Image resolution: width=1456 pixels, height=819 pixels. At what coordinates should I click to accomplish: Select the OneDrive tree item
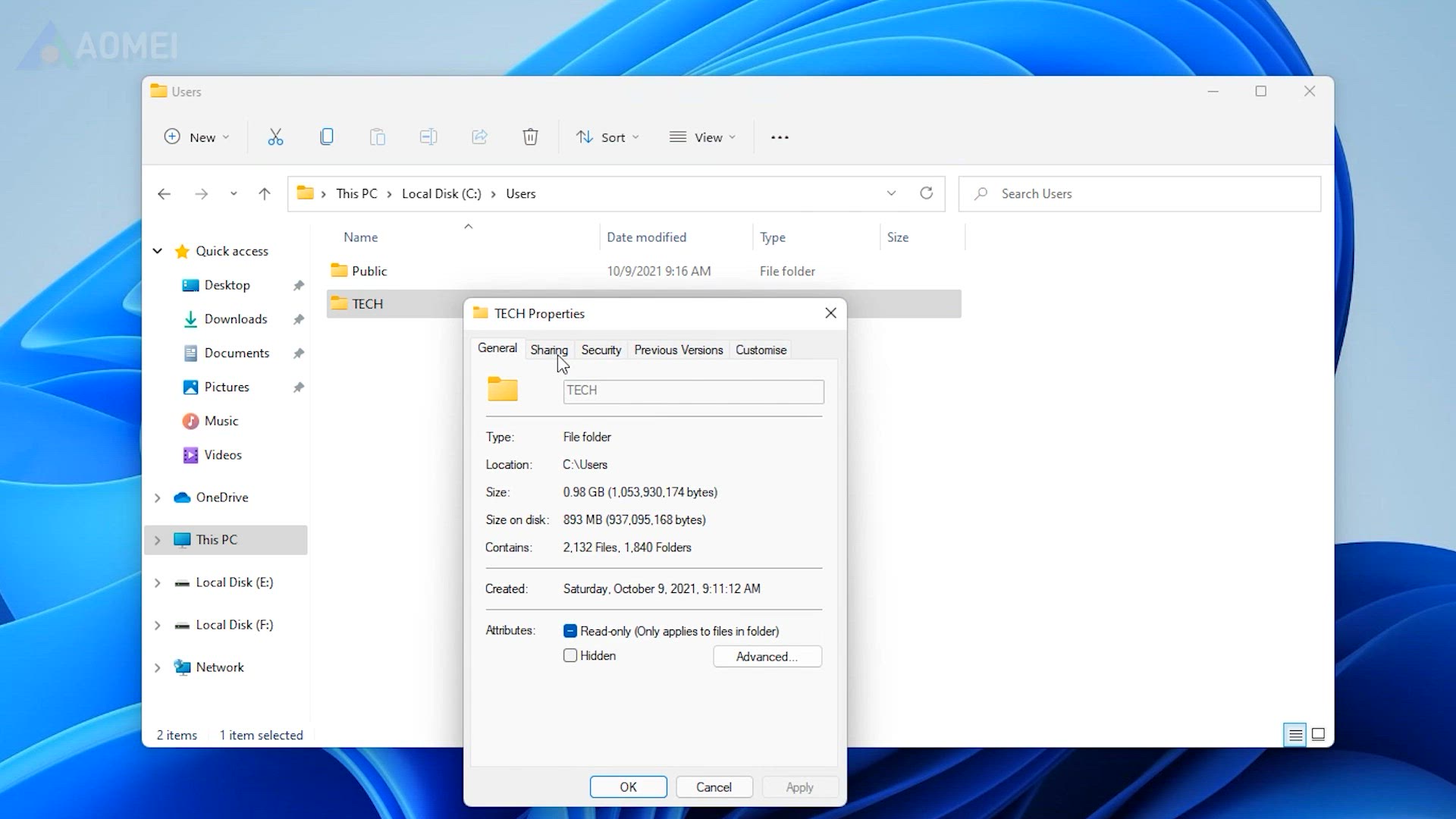221,497
